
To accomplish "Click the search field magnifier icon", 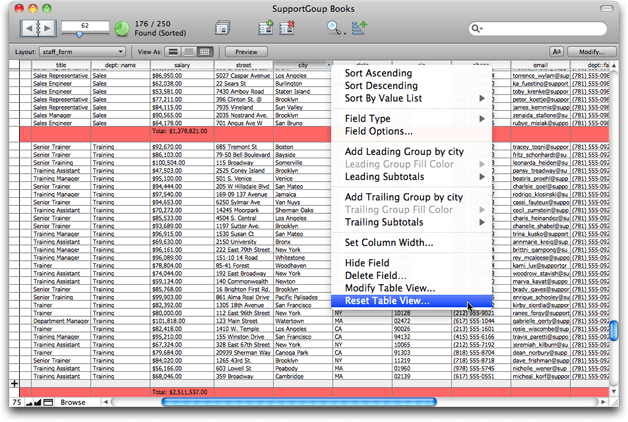I will 477,28.
